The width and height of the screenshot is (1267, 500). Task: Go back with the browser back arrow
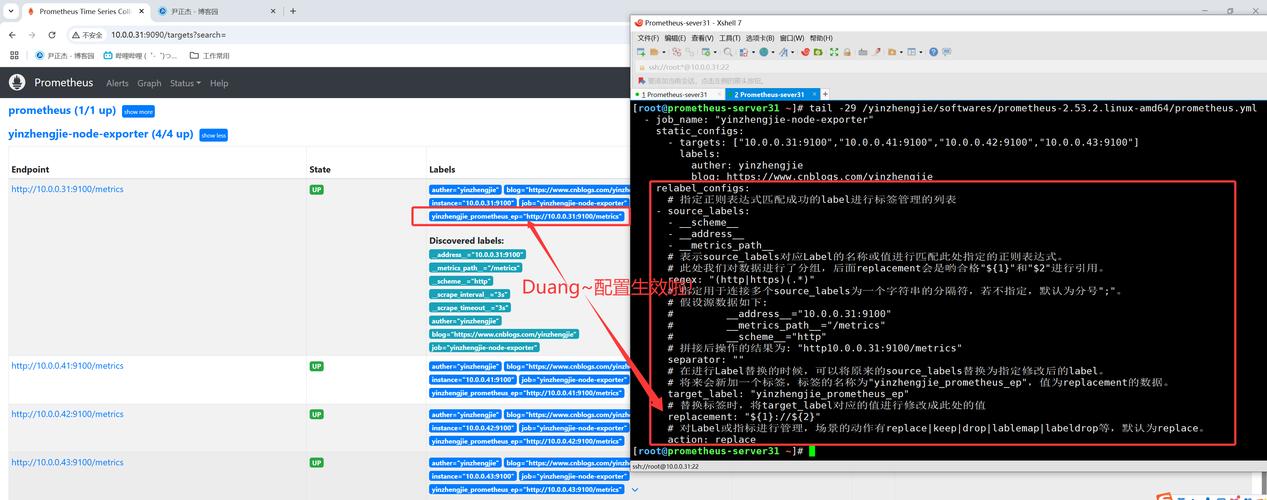[12, 35]
